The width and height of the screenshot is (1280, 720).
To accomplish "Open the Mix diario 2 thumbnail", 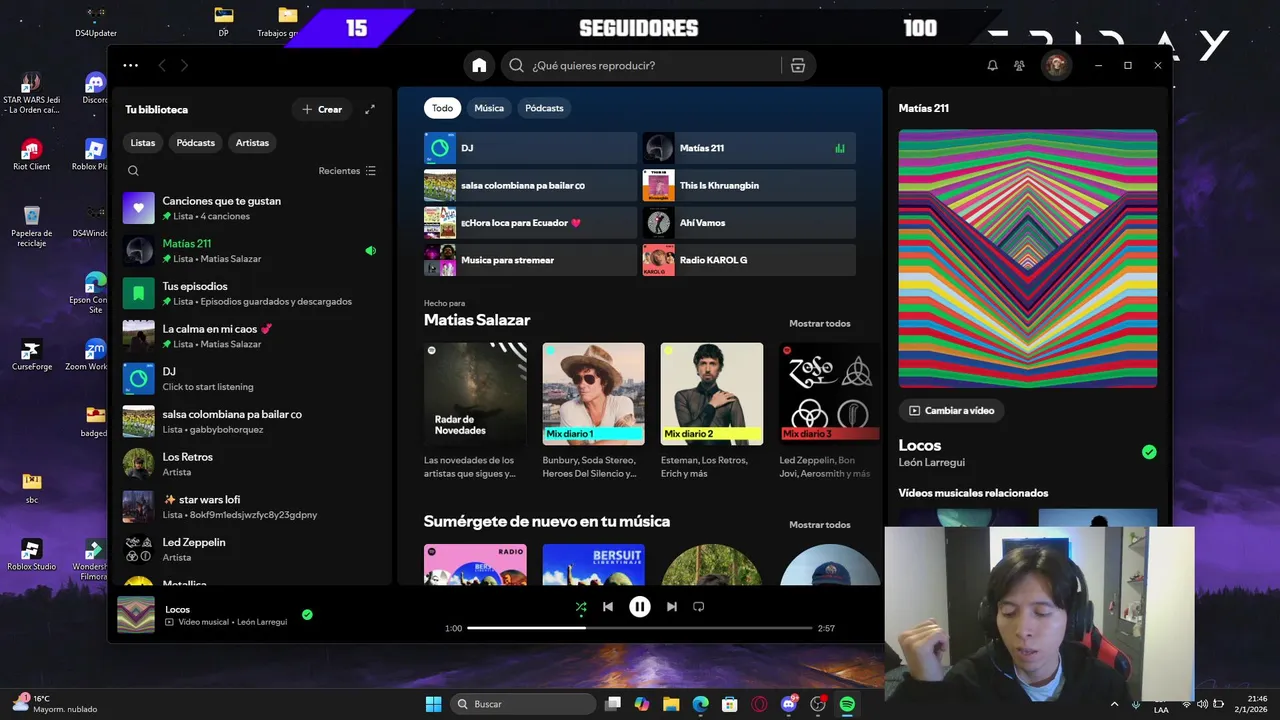I will click(x=712, y=394).
